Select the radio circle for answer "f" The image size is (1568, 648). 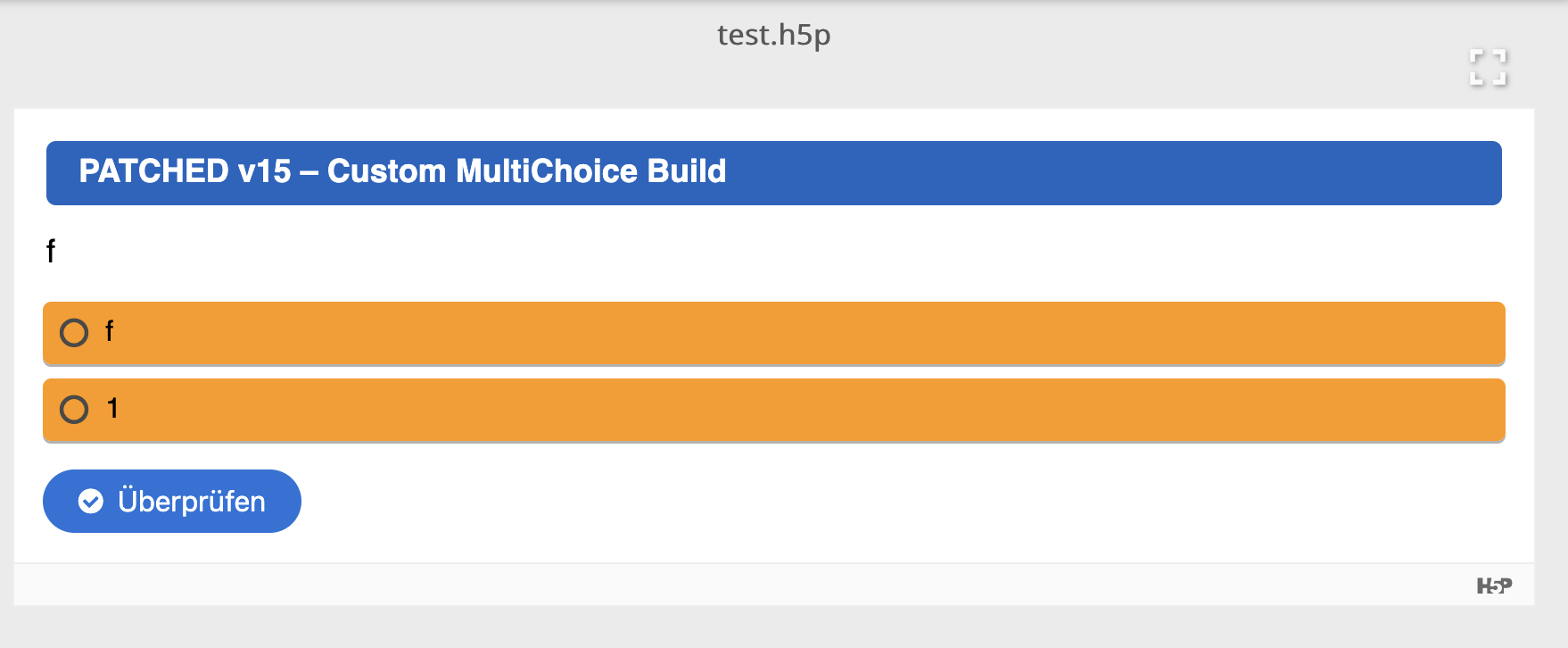point(74,333)
